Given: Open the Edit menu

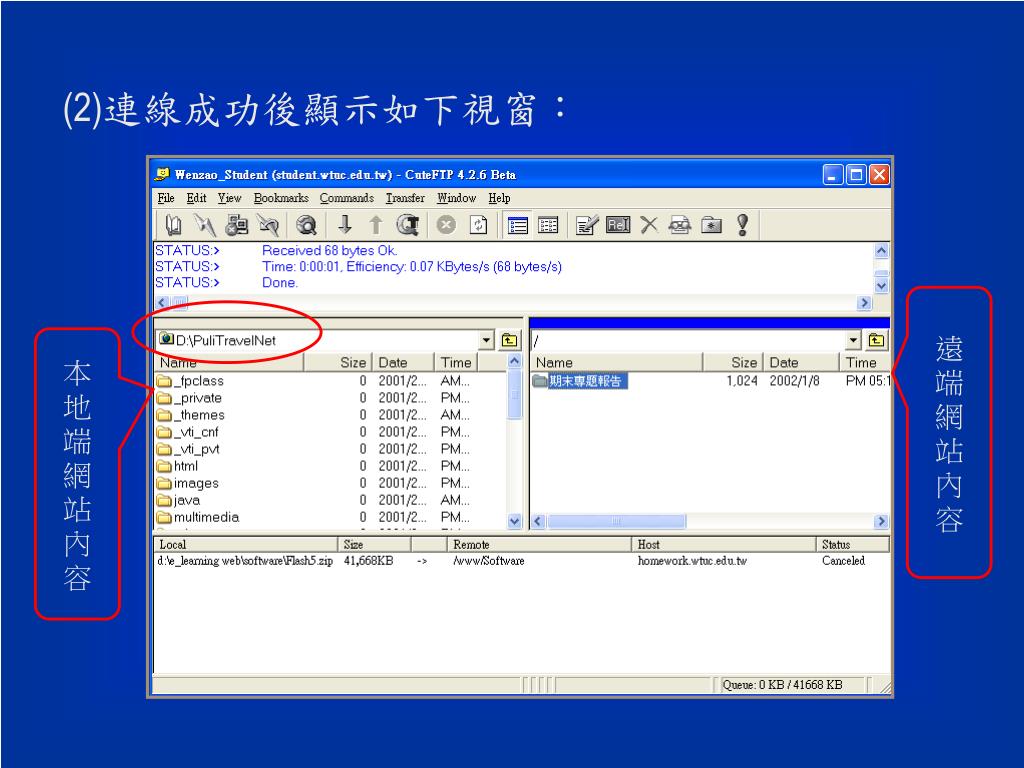Looking at the screenshot, I should (x=196, y=198).
